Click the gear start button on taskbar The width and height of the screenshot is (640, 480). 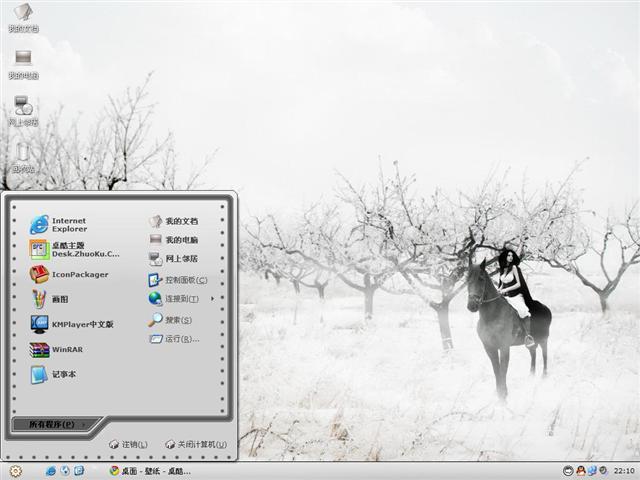pyautogui.click(x=16, y=471)
